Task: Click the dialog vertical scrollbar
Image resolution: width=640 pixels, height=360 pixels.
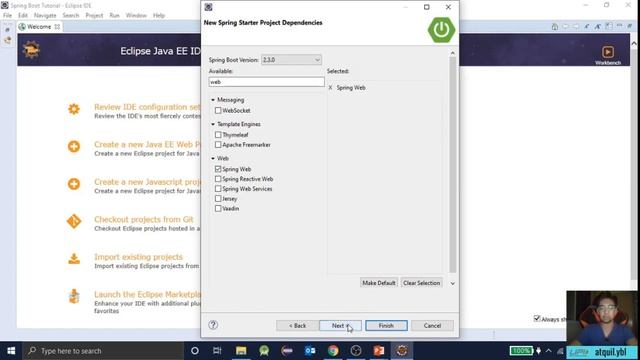Action: [x=452, y=164]
